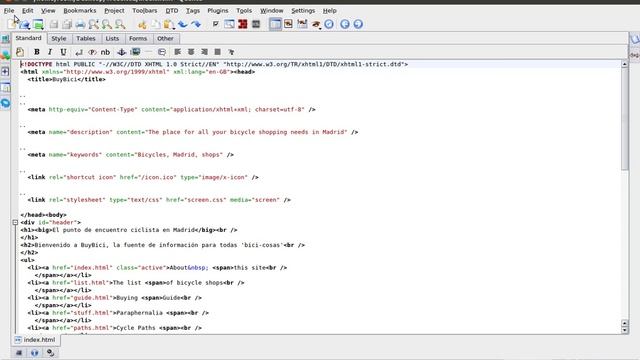Click the align right icon

click(x=204, y=52)
